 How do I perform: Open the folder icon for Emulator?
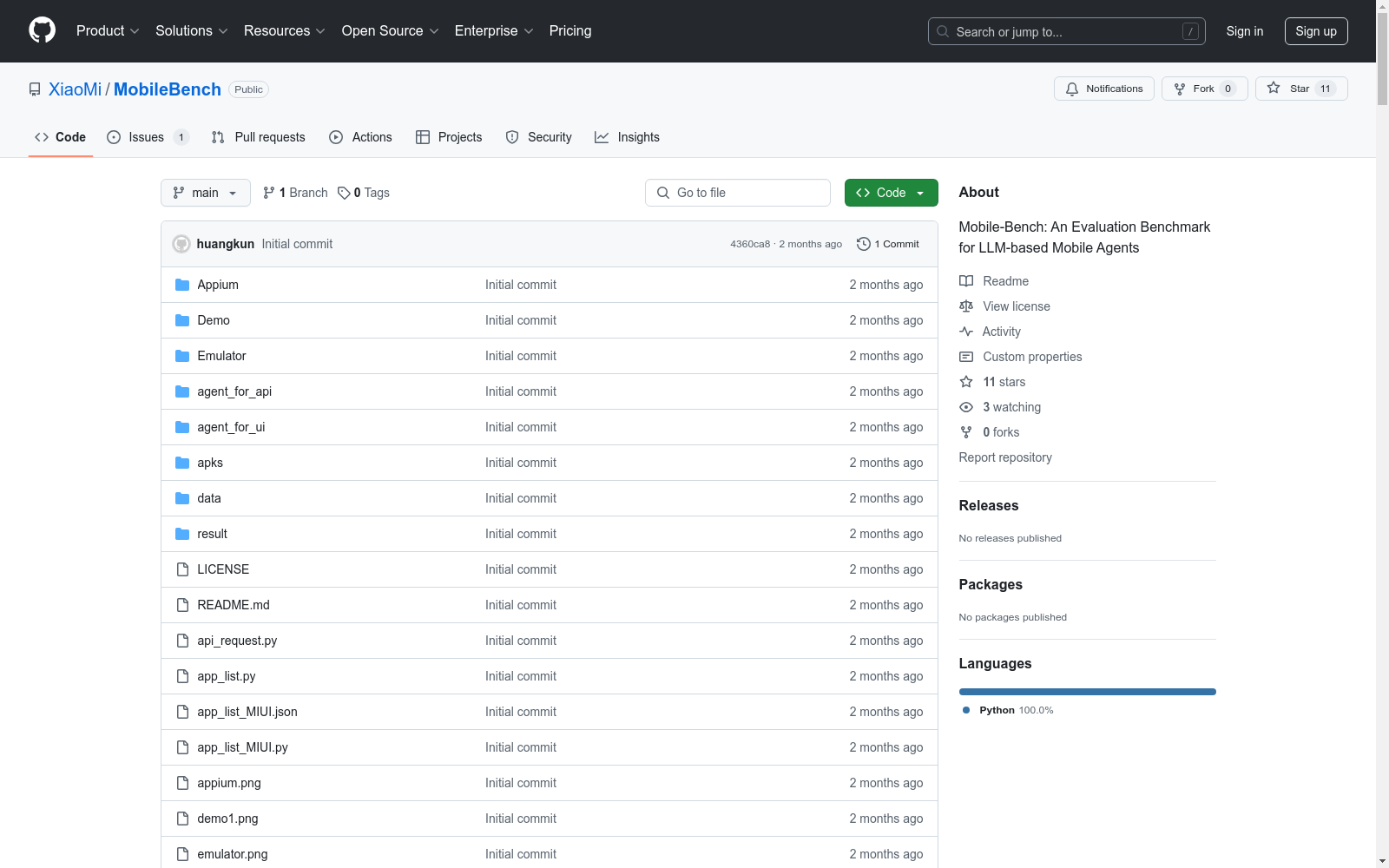tap(182, 356)
